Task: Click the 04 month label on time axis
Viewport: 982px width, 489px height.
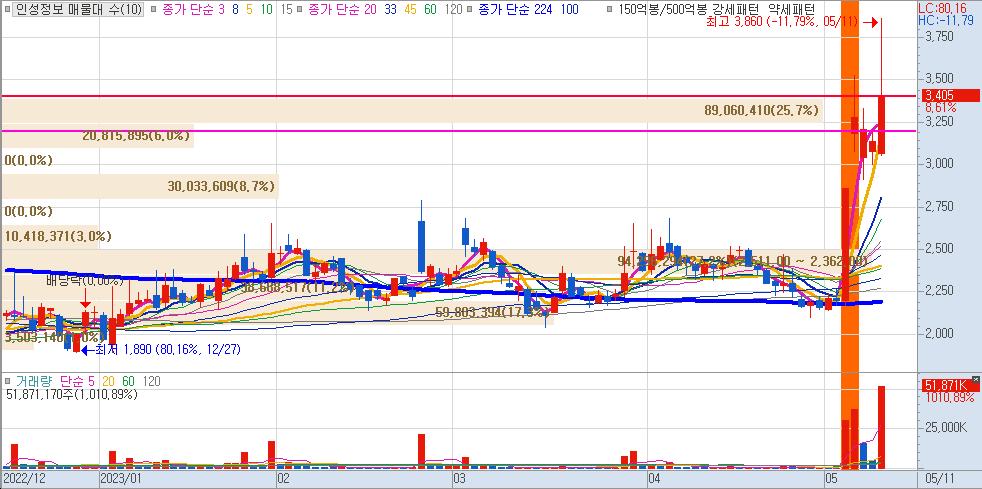Action: point(655,479)
